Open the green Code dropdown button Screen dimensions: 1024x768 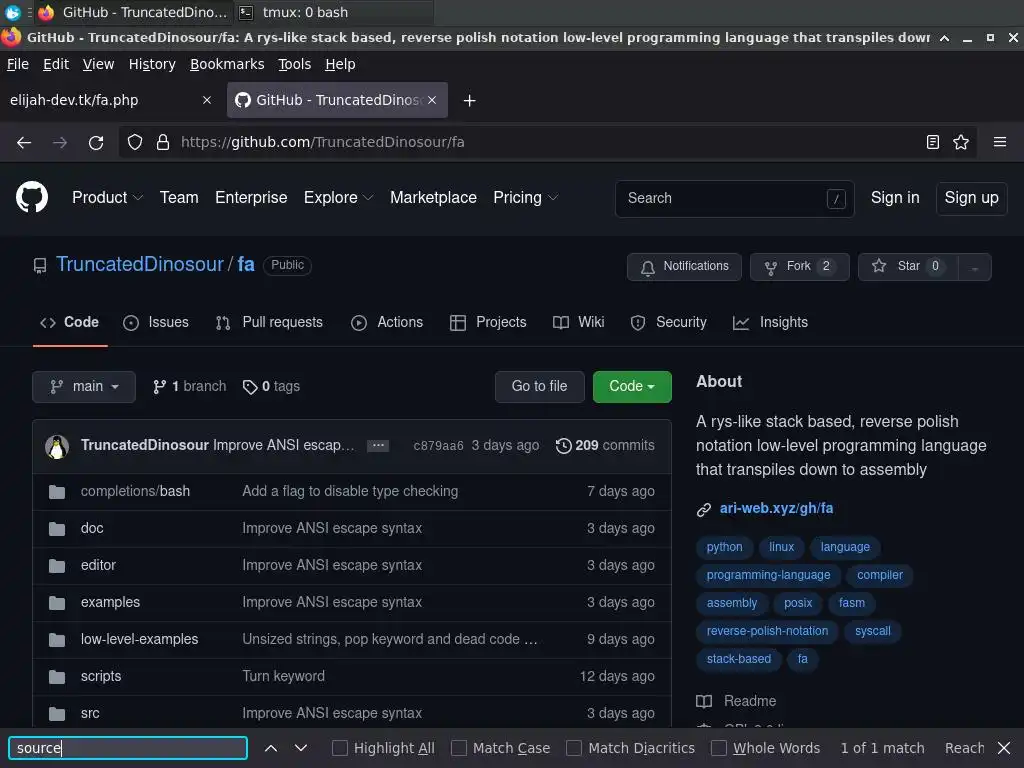click(632, 387)
